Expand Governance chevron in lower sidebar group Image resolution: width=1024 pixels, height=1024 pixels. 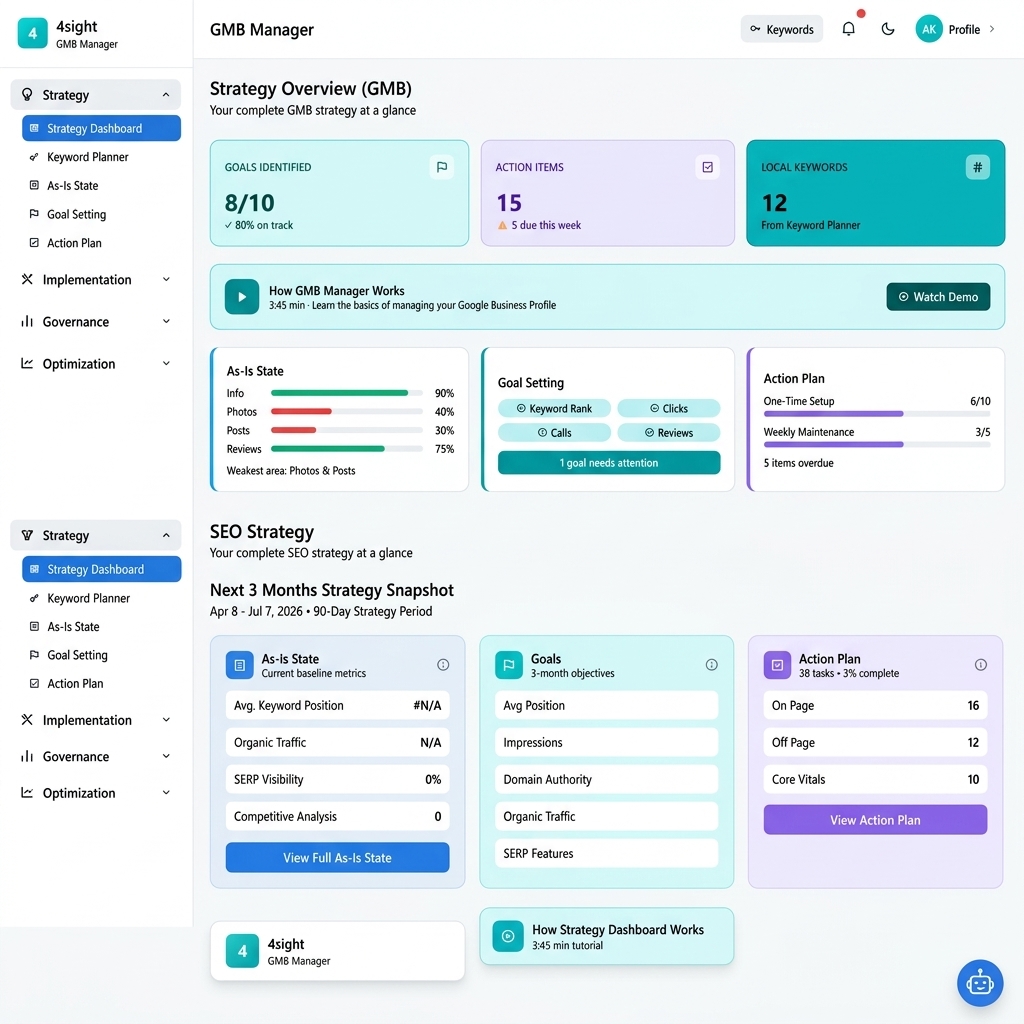pyautogui.click(x=166, y=756)
